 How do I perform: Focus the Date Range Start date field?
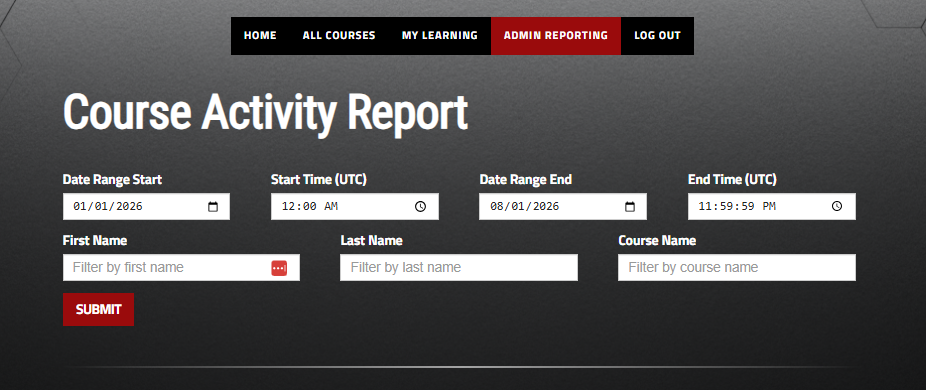pyautogui.click(x=146, y=206)
